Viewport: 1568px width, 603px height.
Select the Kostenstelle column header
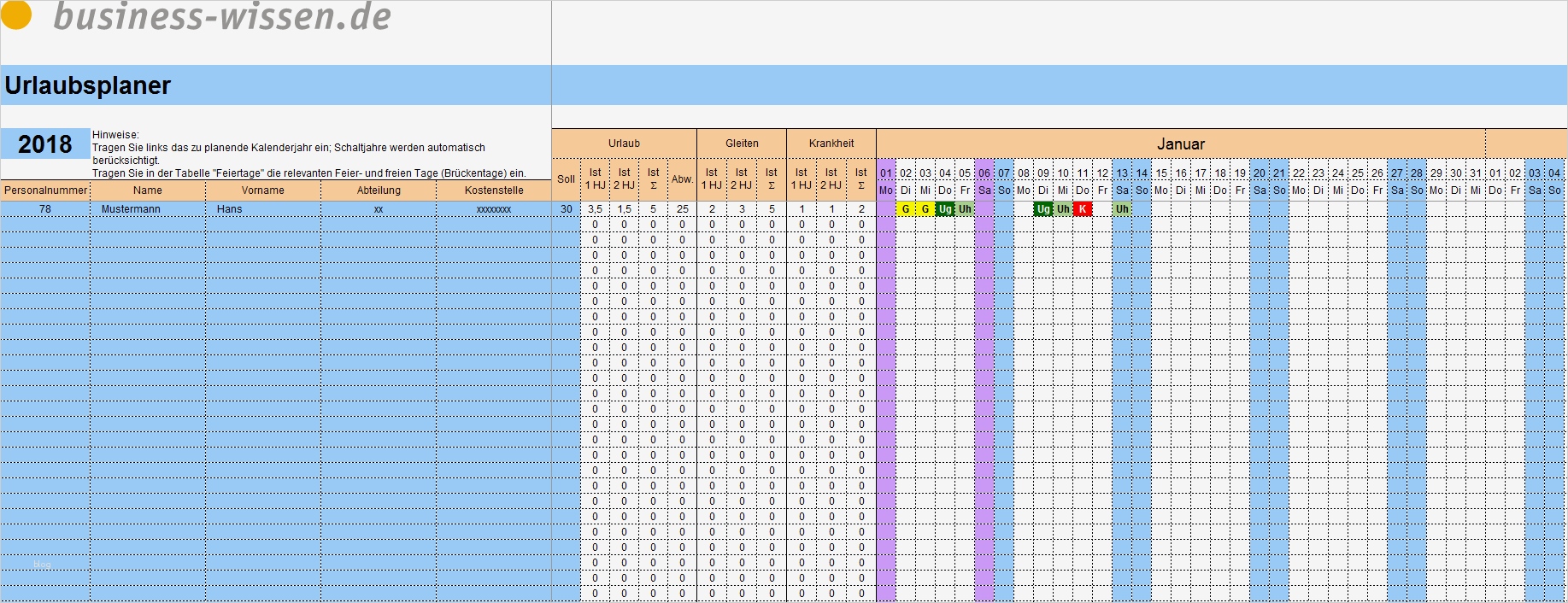494,190
